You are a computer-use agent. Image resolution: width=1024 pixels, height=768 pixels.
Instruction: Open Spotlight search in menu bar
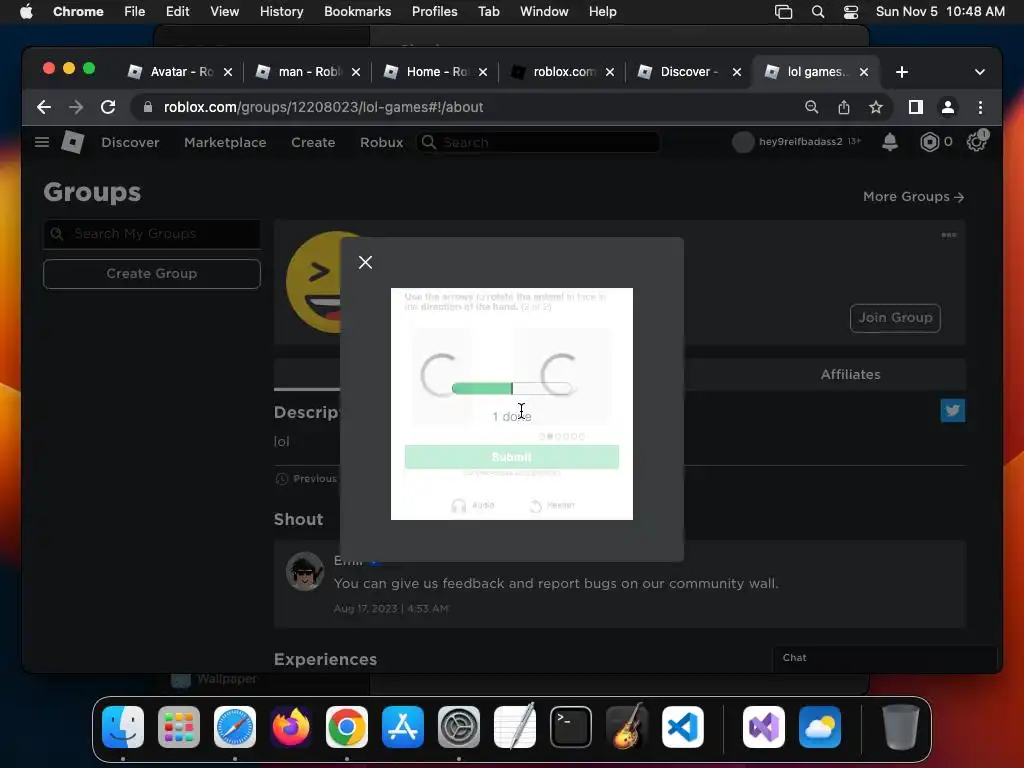tap(818, 12)
